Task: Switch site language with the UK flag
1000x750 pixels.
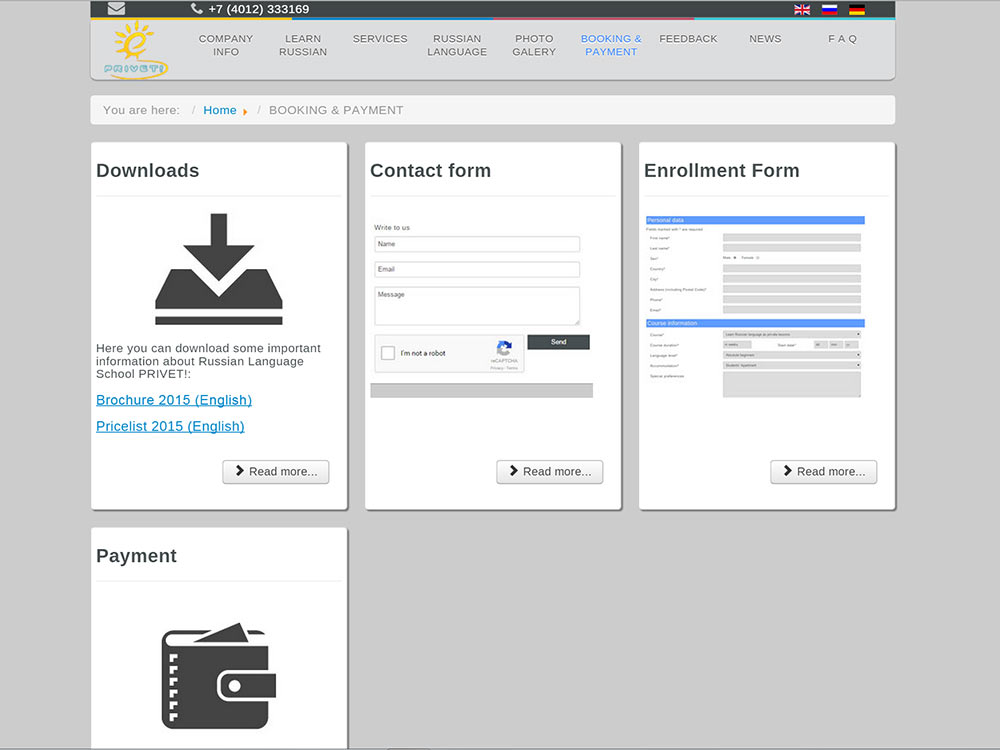Action: [x=802, y=10]
